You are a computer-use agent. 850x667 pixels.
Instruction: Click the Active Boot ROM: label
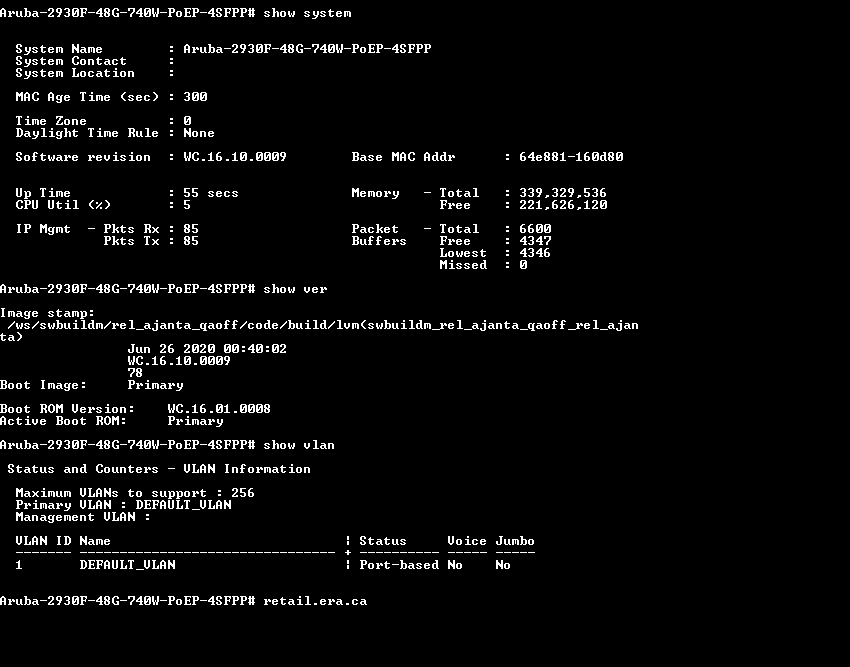click(x=63, y=421)
